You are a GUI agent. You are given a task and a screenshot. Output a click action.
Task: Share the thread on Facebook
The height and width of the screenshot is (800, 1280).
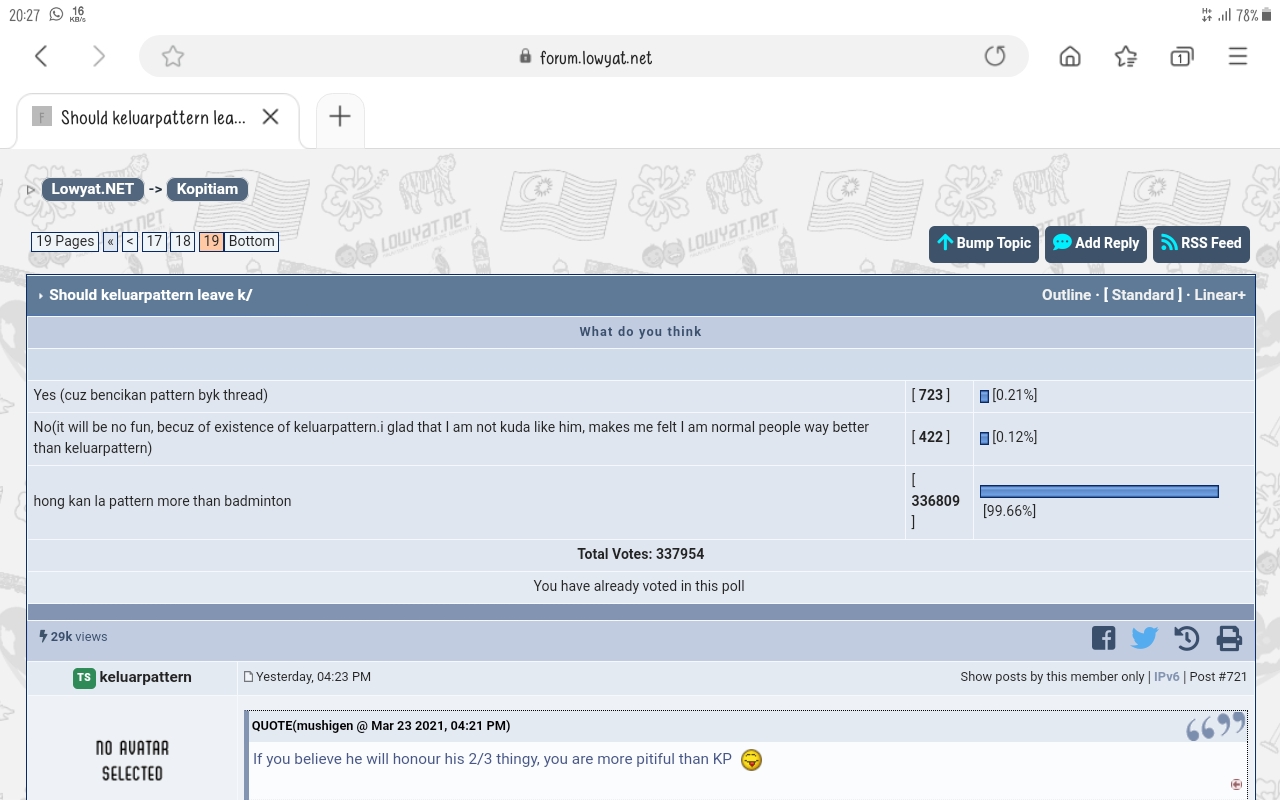[x=1103, y=638]
